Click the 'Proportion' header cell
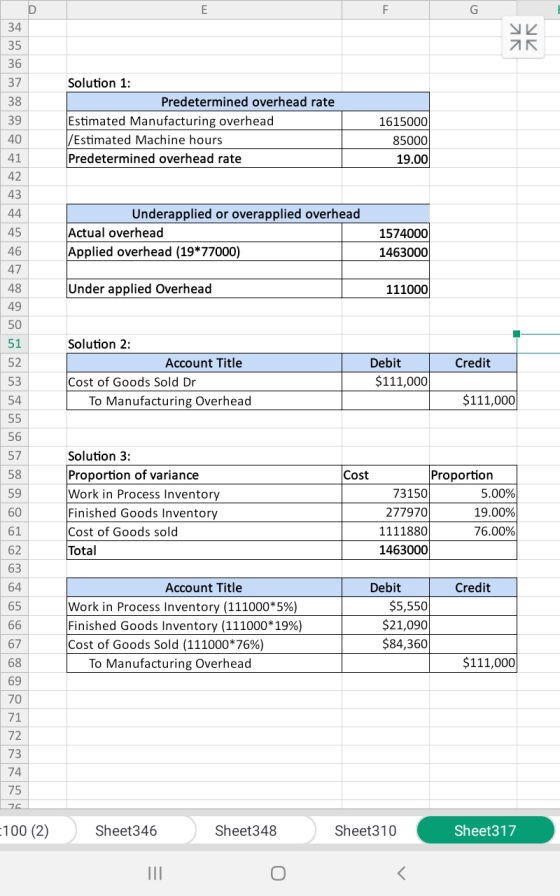 (473, 475)
